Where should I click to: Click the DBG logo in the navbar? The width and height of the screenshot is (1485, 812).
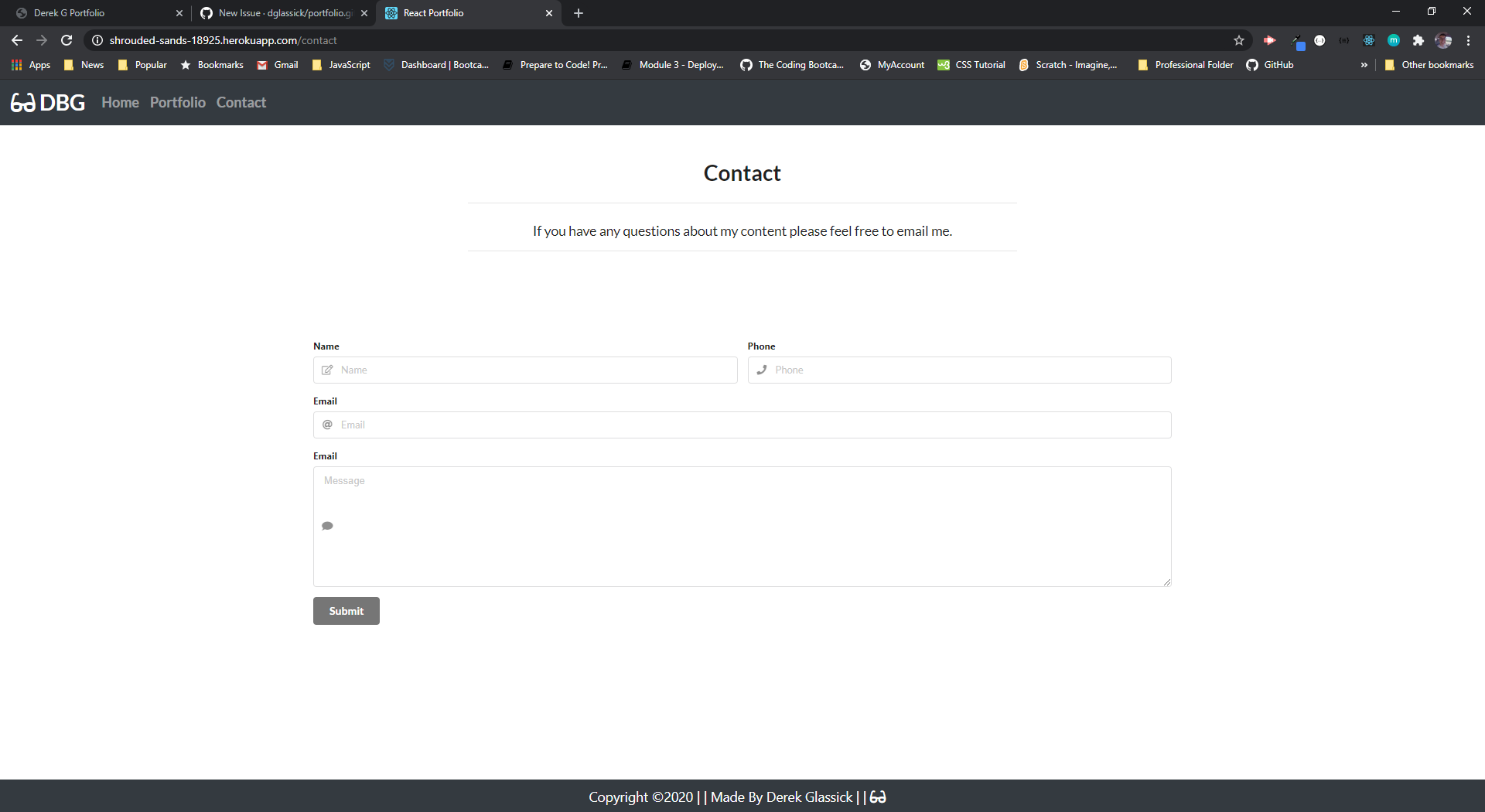(x=46, y=102)
